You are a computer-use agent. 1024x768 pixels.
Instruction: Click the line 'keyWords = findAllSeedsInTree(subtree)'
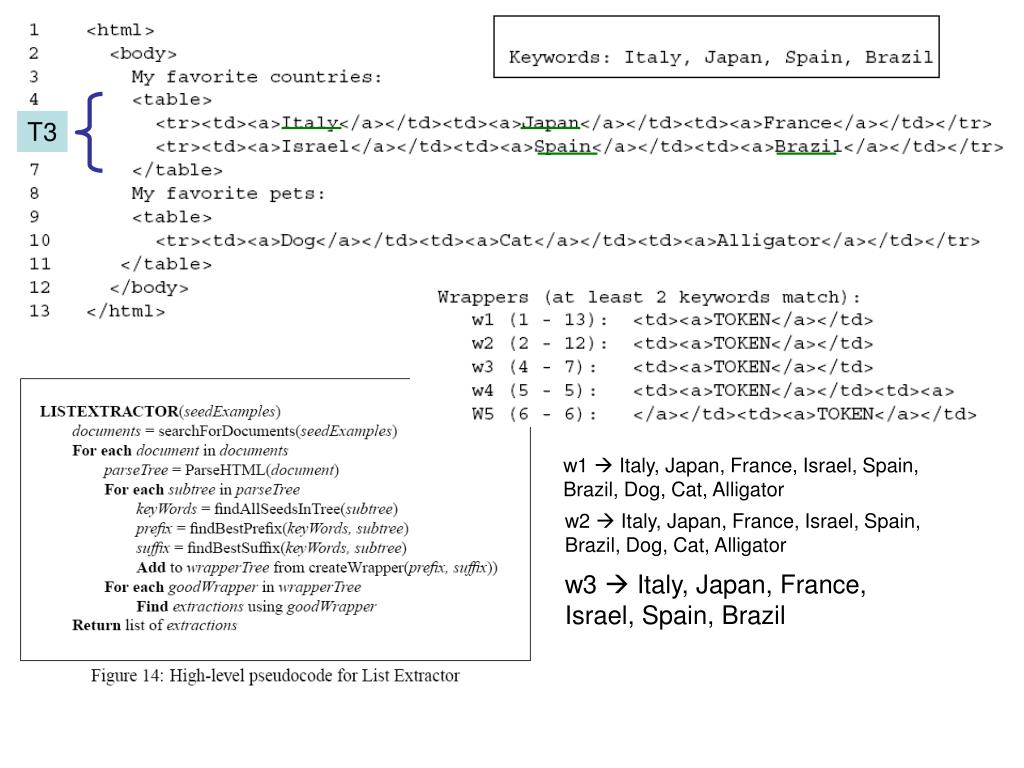click(266, 509)
